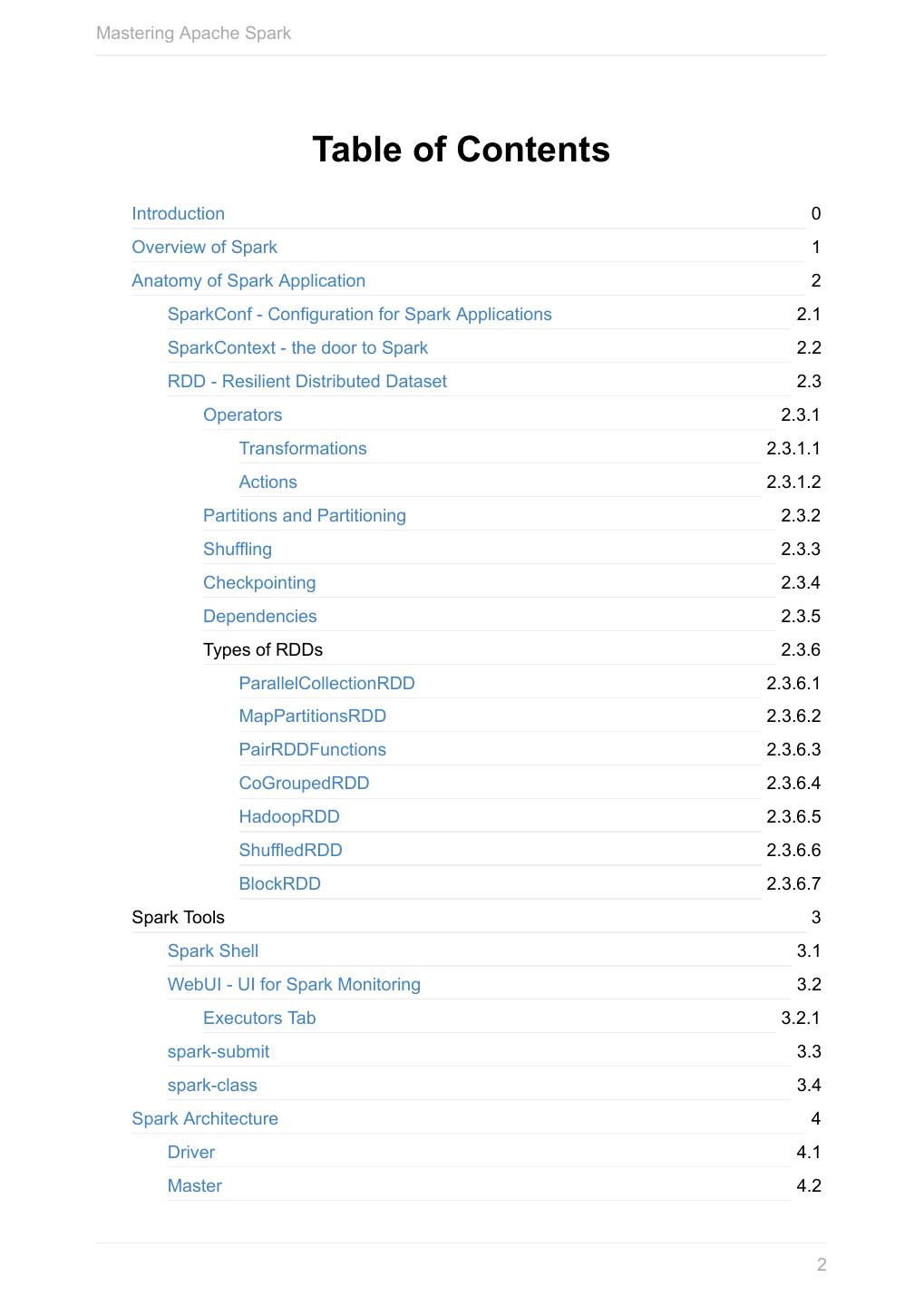Open the Dependencies link

pos(259,617)
